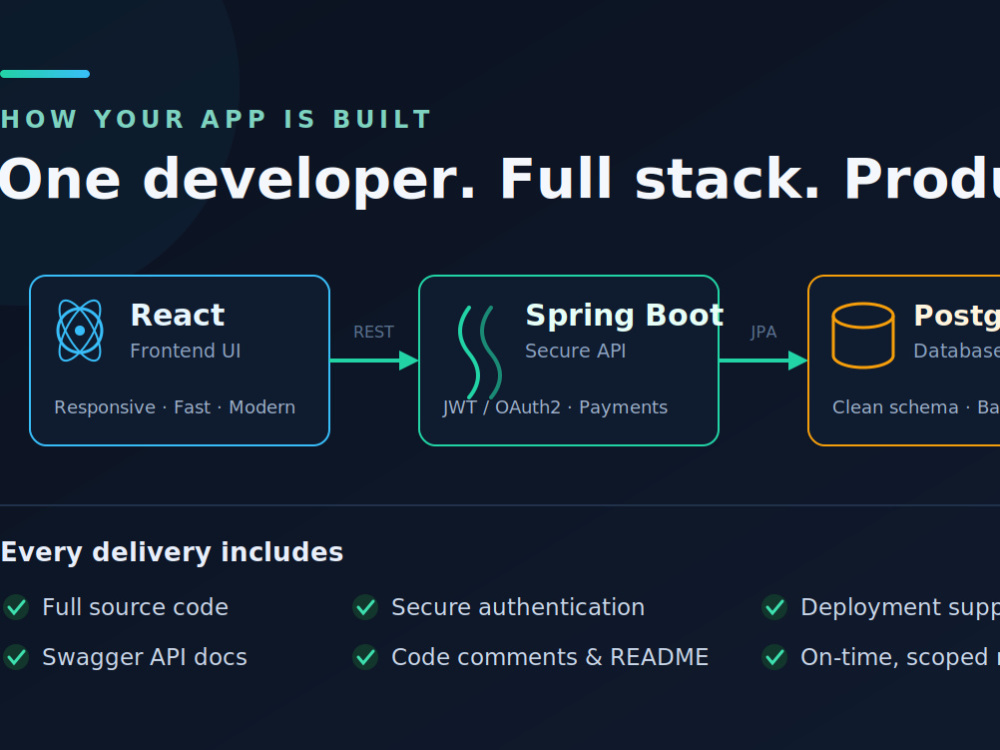Click the Swagger API docs item
Image resolution: width=1000 pixels, height=750 pixels.
pyautogui.click(x=145, y=657)
